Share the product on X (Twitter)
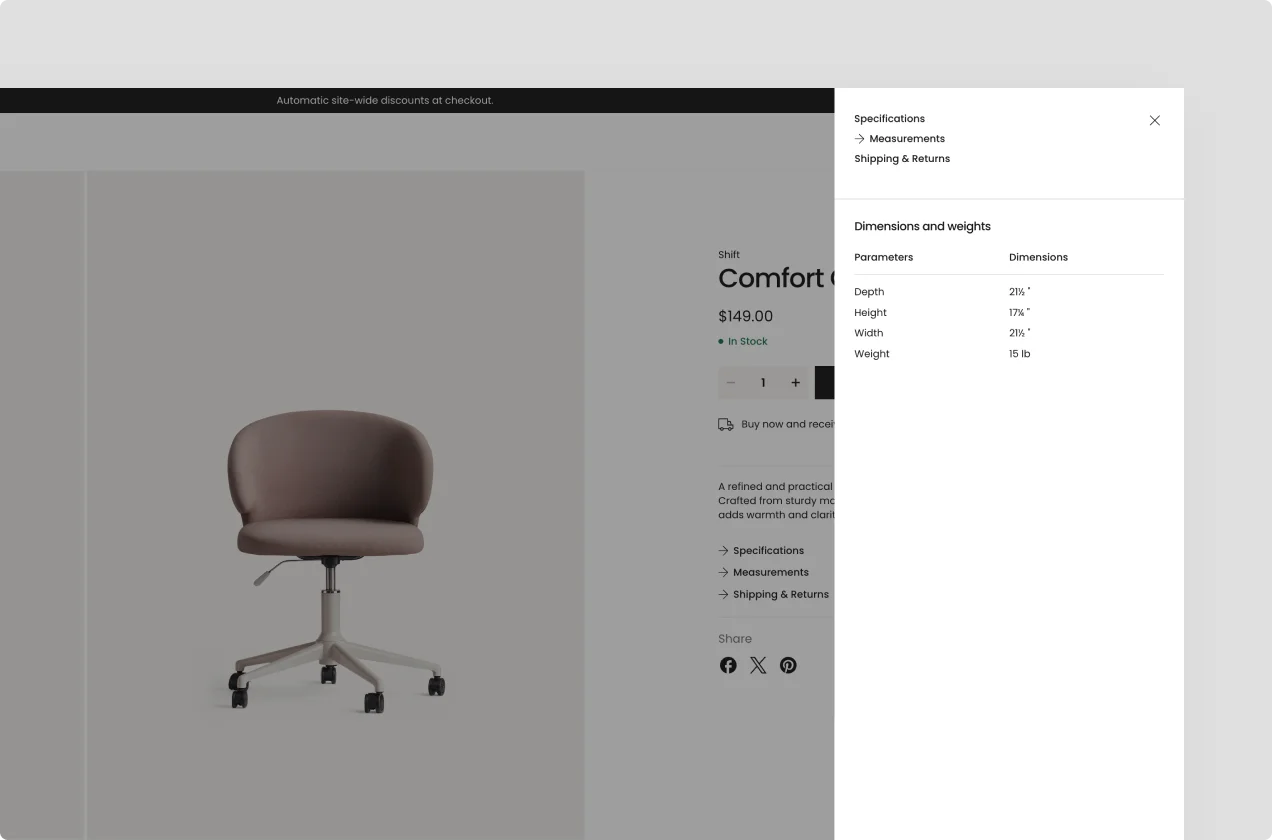 click(758, 665)
